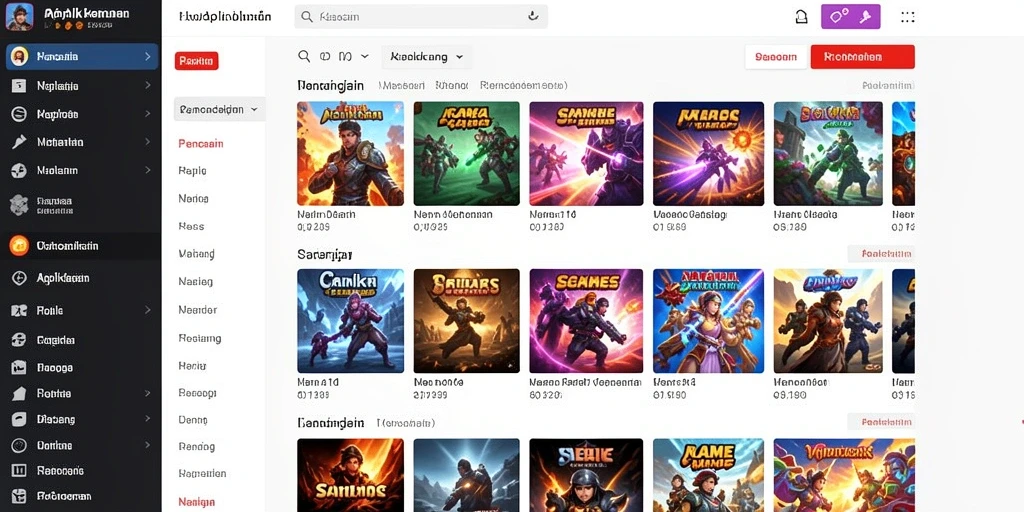Screen dimensions: 1024x512
Task: Expand the chevron beside Mselamn
Action: 148,170
